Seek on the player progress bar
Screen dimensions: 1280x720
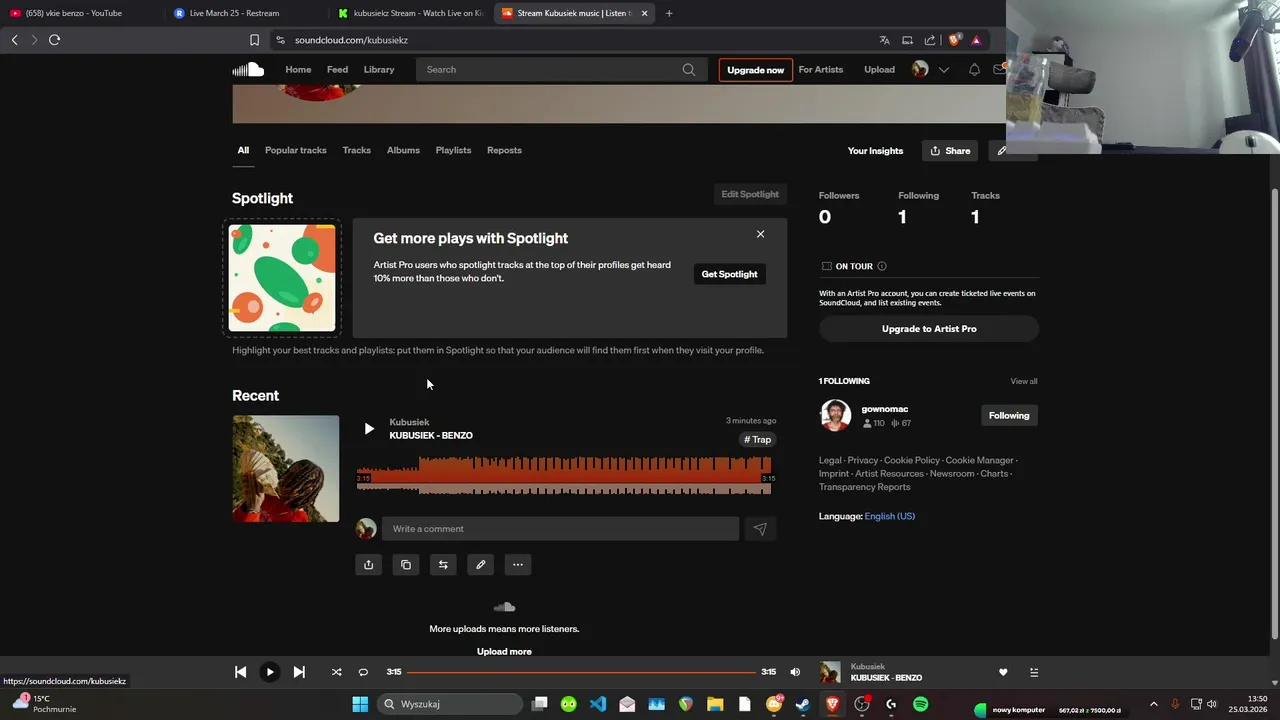(x=581, y=672)
